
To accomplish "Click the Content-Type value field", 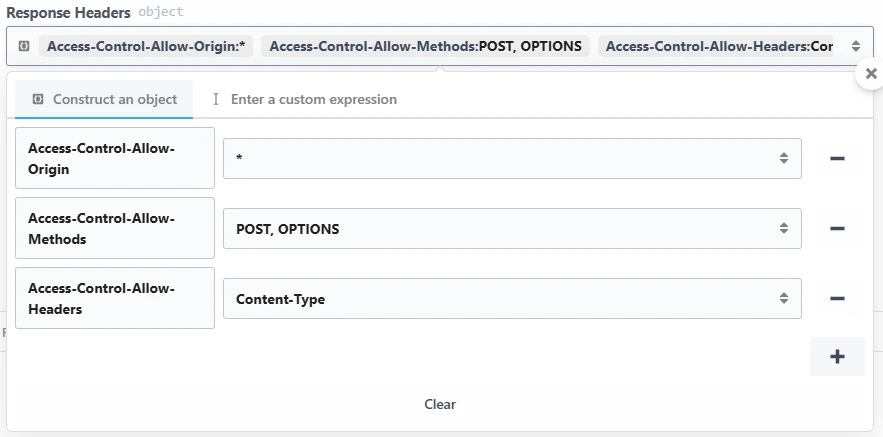I will (x=500, y=298).
